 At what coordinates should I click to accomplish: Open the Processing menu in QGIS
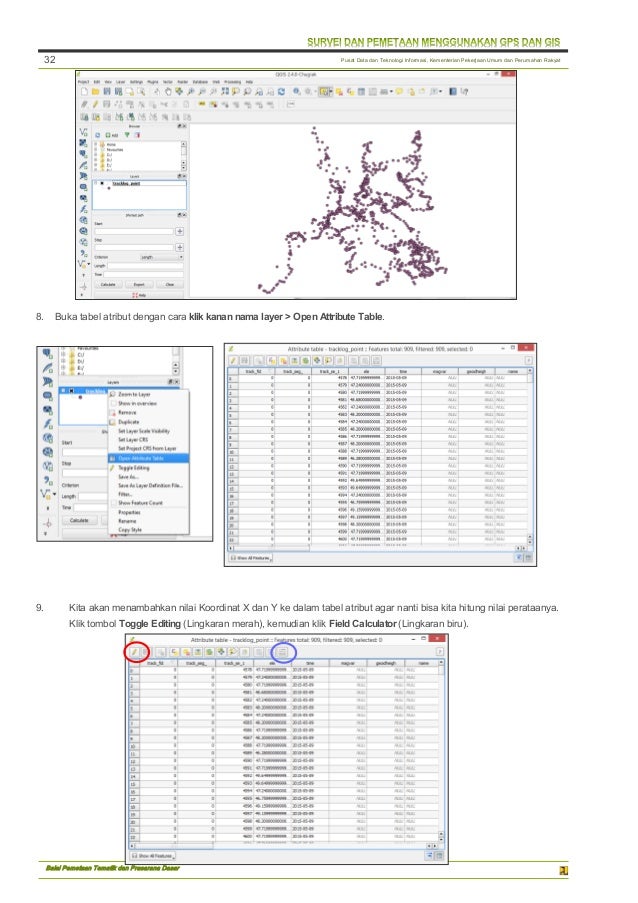pyautogui.click(x=233, y=82)
